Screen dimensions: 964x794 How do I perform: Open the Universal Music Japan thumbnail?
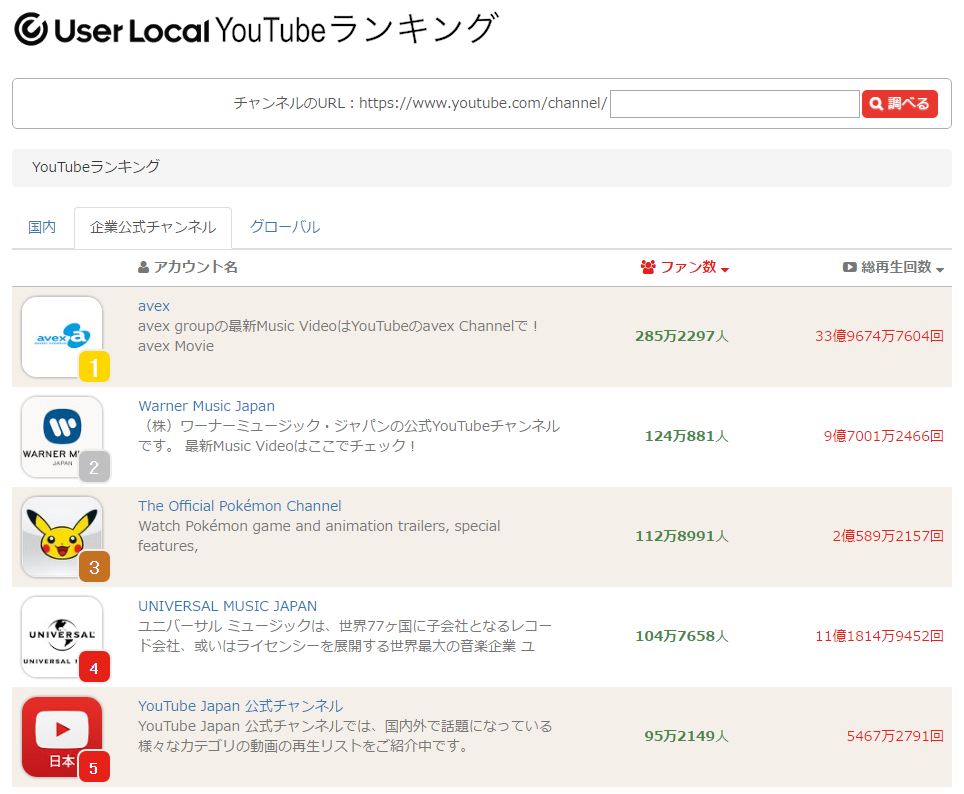click(62, 637)
